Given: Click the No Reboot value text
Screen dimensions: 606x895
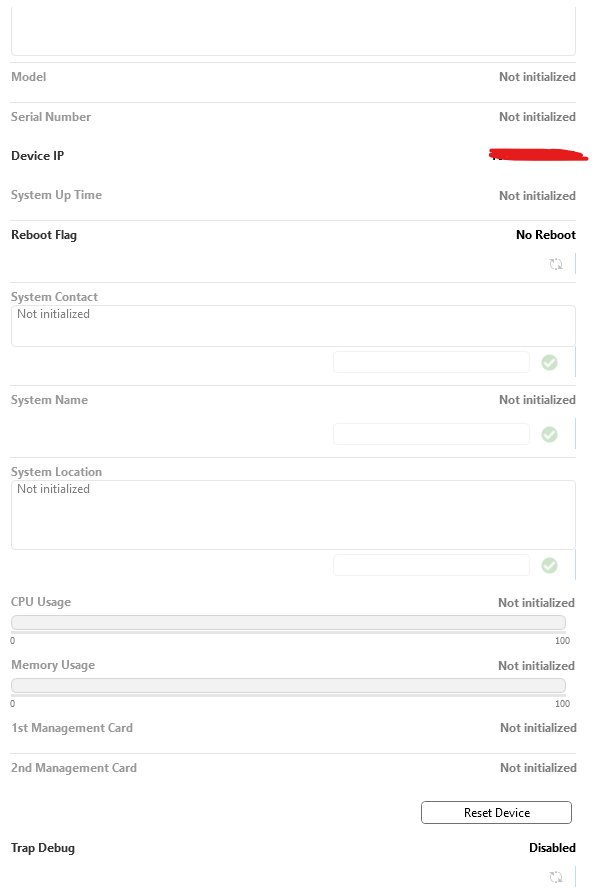Looking at the screenshot, I should click(545, 235).
